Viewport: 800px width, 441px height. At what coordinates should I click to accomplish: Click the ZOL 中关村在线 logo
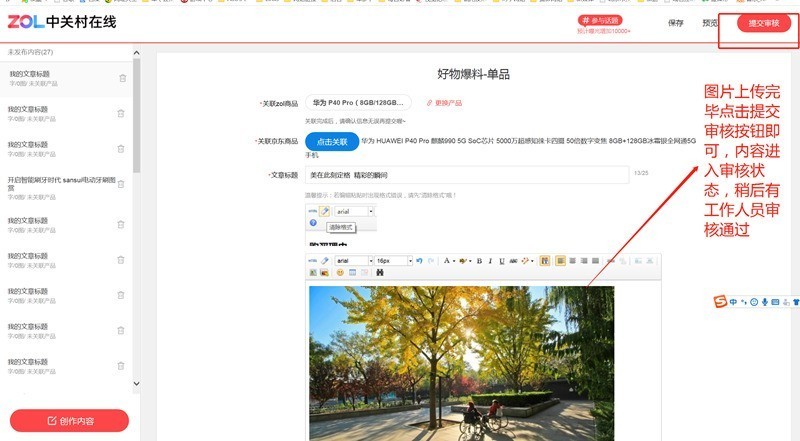pos(62,21)
